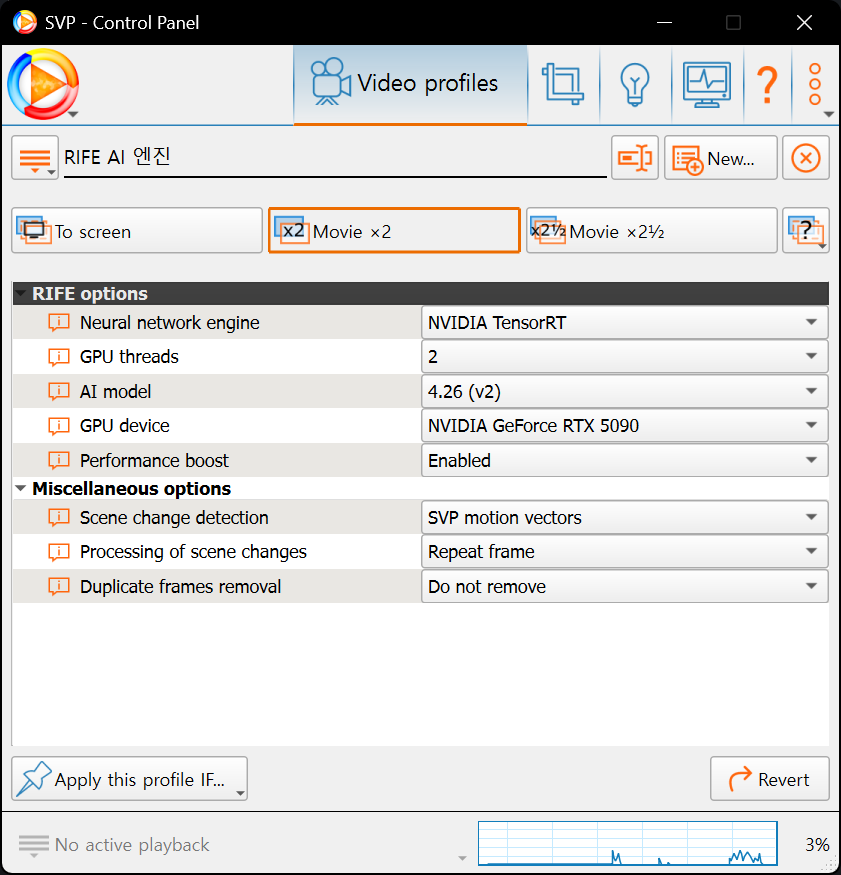Switch to the Video profiles tab
The image size is (841, 875).
410,84
